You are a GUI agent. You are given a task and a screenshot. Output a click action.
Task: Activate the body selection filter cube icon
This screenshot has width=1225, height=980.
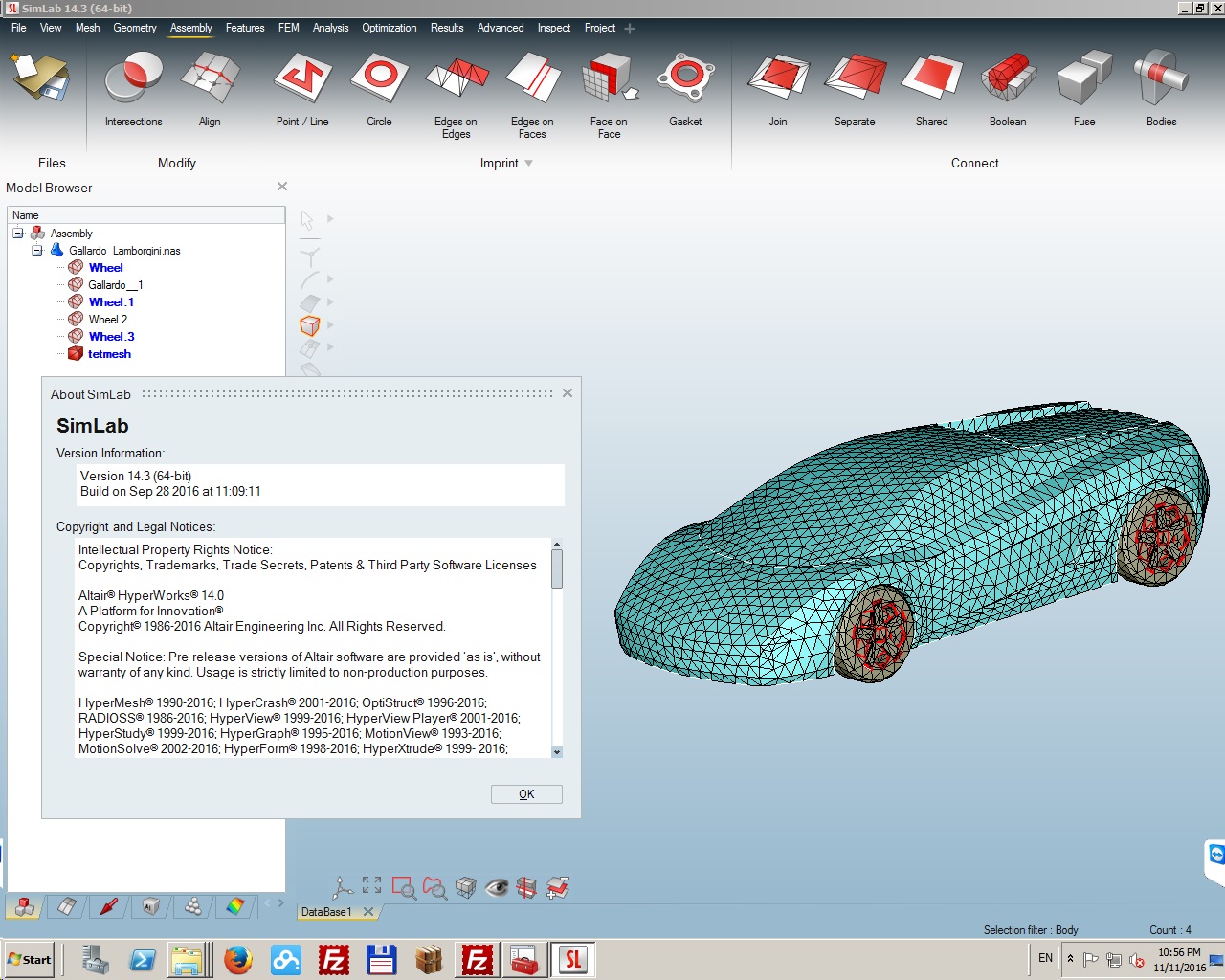click(309, 325)
